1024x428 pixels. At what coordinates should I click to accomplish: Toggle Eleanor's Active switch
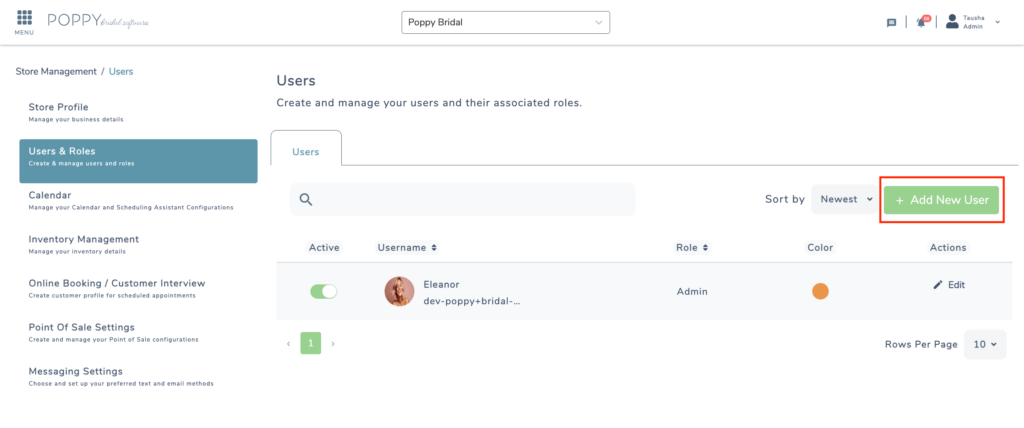tap(323, 291)
